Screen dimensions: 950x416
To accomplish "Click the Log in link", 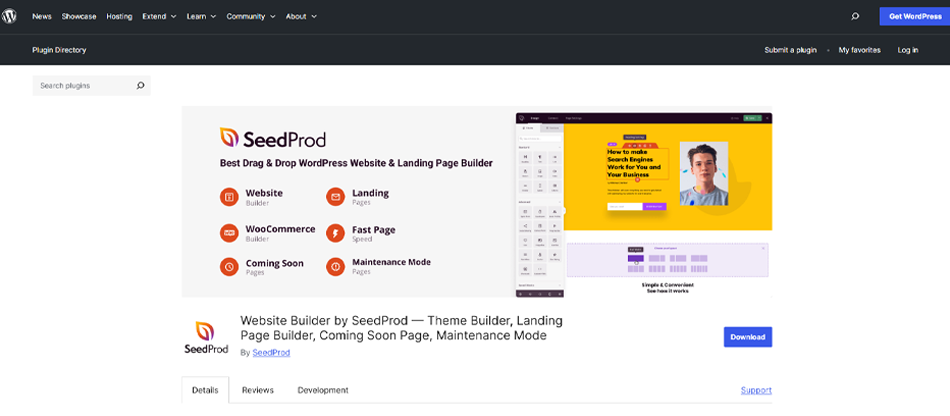I will (x=908, y=50).
